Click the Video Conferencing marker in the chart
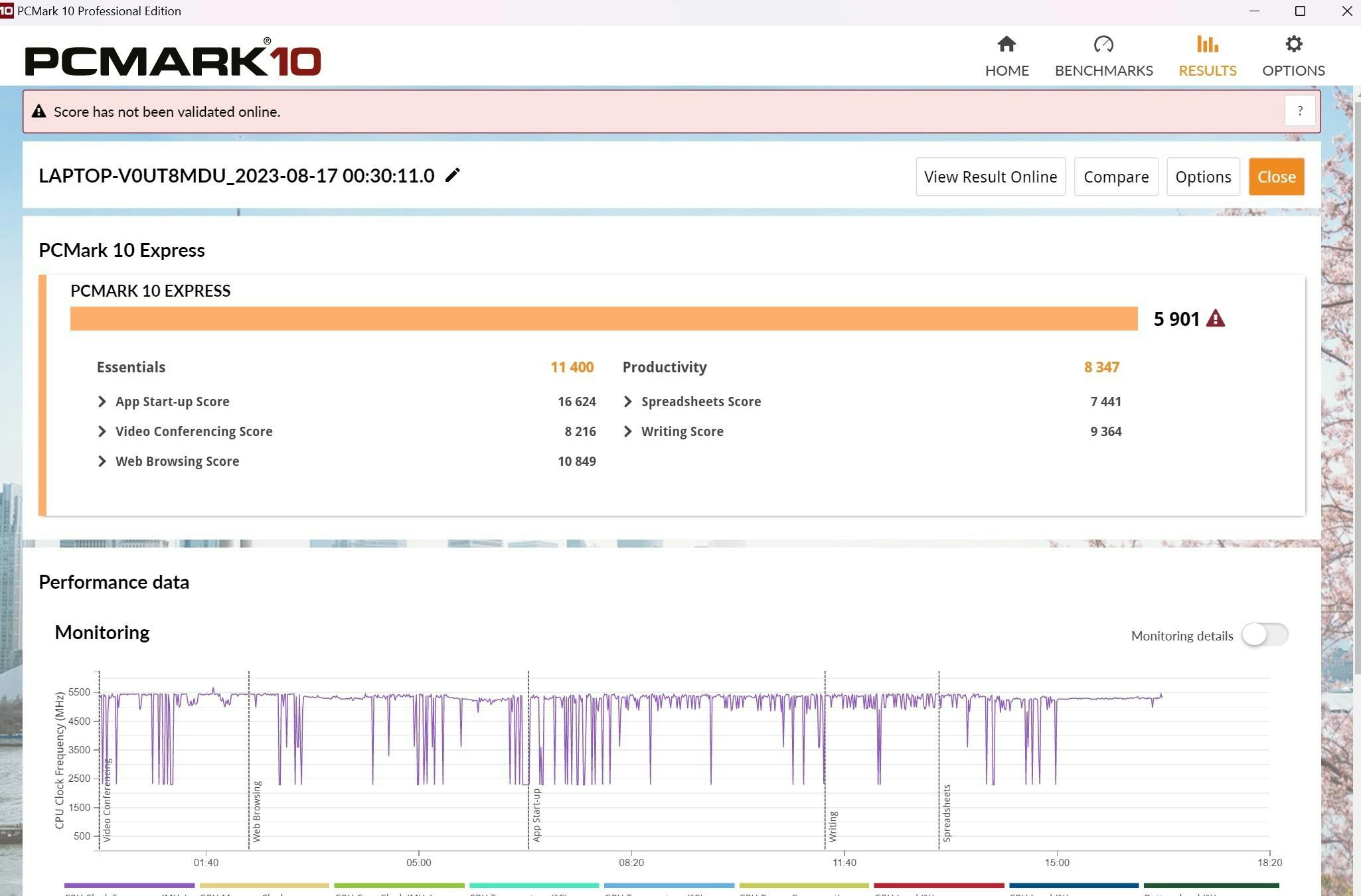 [108, 800]
